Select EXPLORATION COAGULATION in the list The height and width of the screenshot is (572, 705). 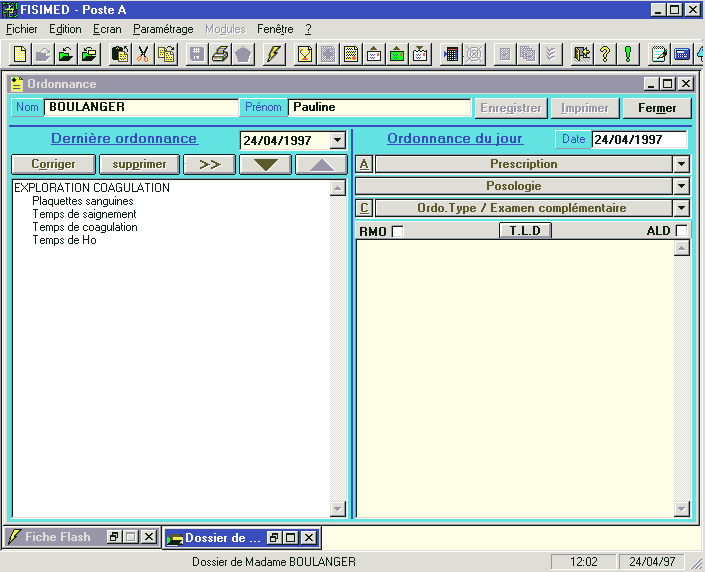[x=92, y=188]
